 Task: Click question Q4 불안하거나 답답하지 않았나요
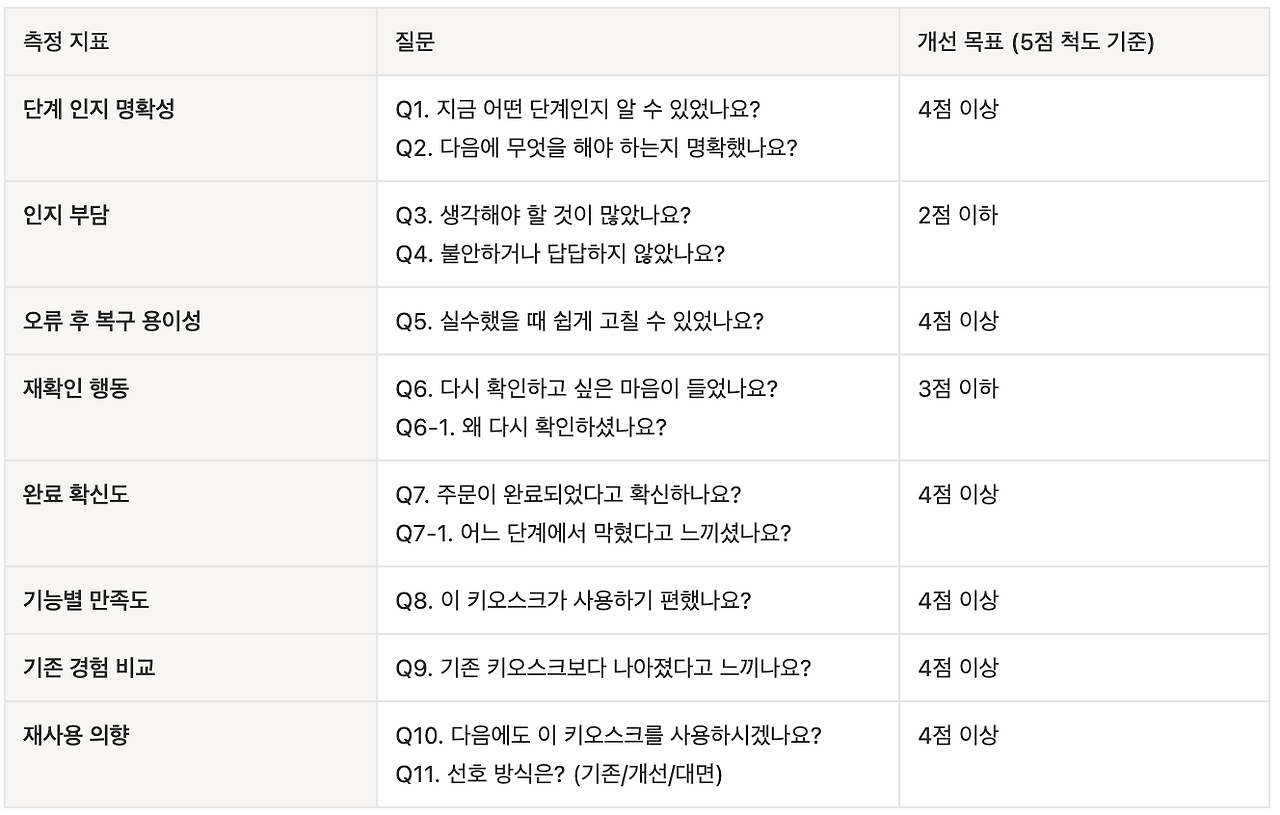[x=560, y=254]
